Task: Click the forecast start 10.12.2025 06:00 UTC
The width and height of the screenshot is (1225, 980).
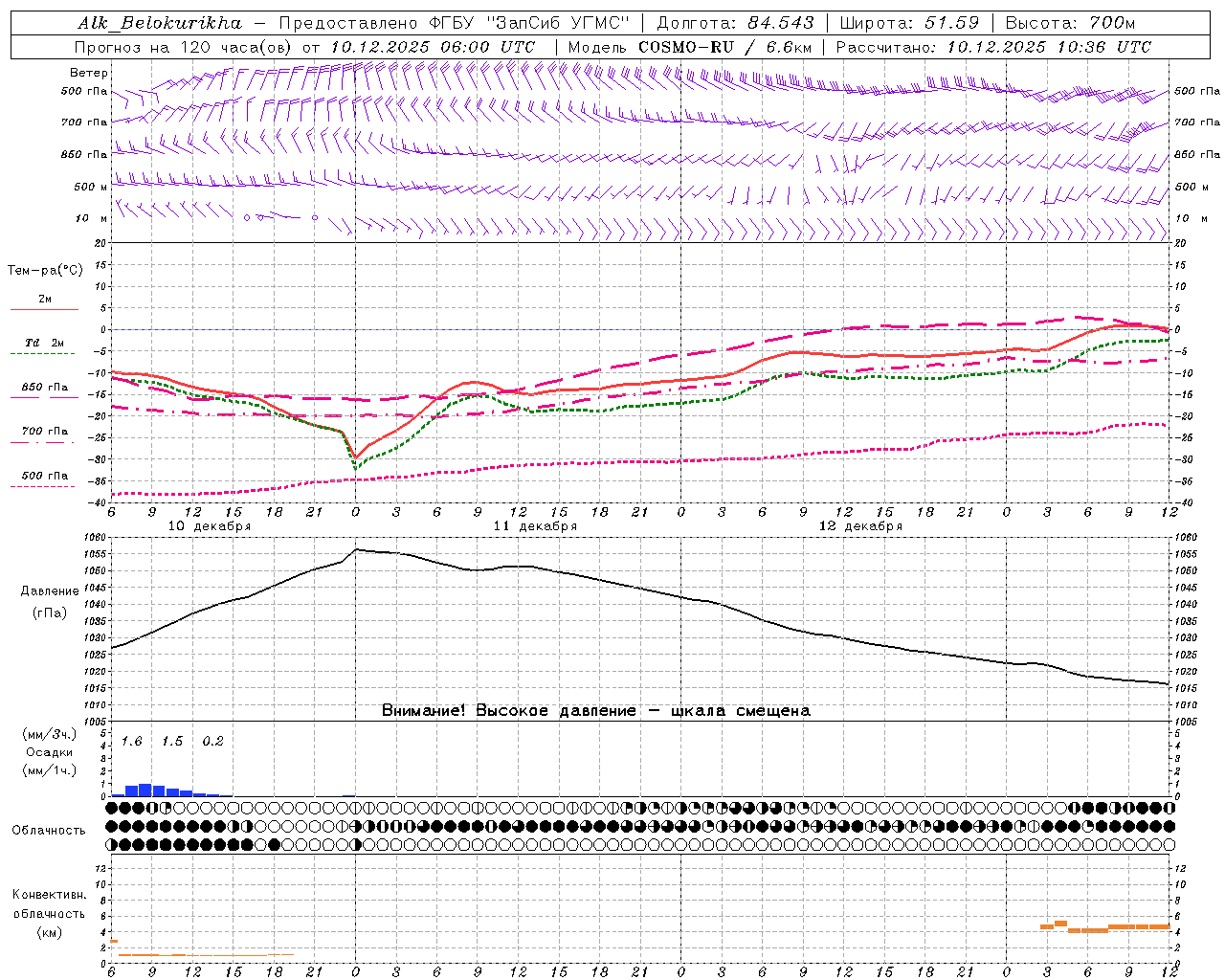Action: tap(433, 47)
